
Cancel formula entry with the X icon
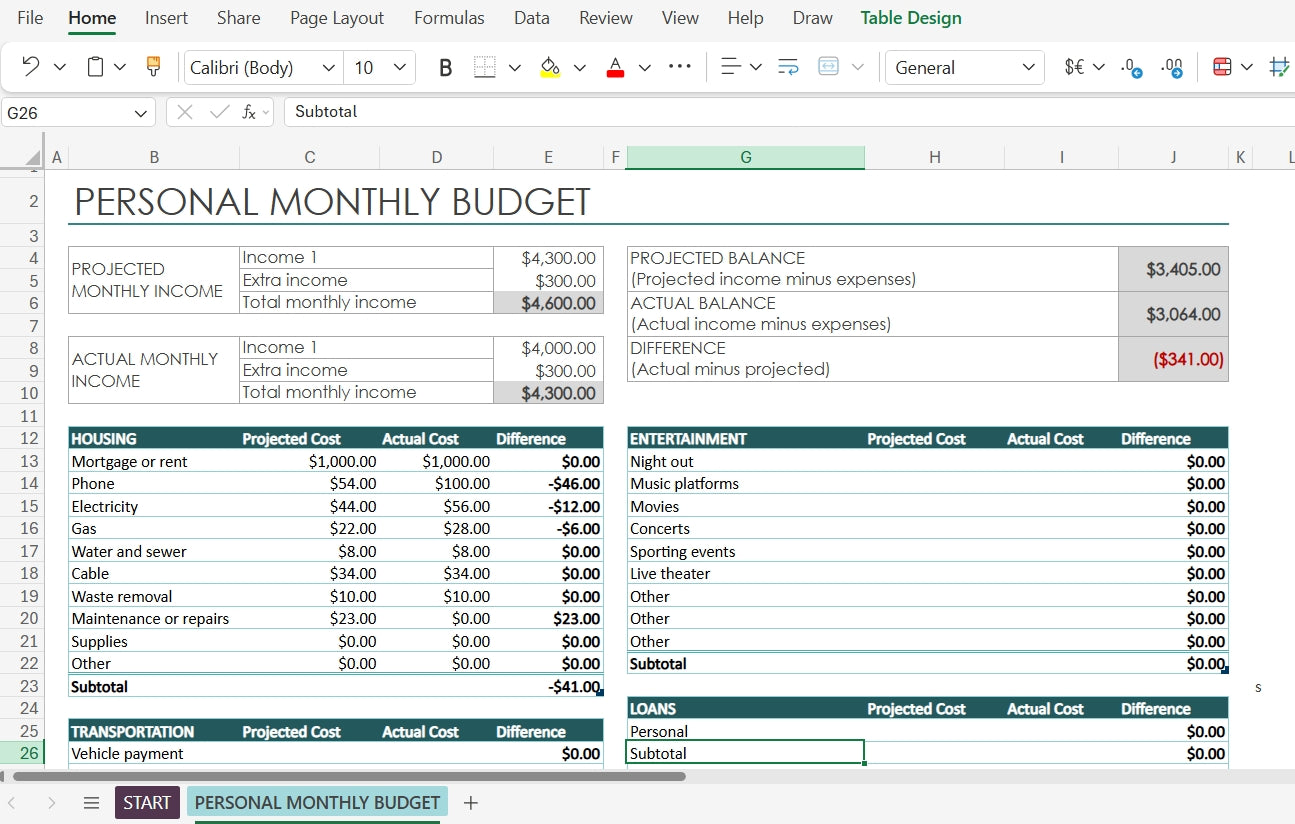[x=184, y=112]
